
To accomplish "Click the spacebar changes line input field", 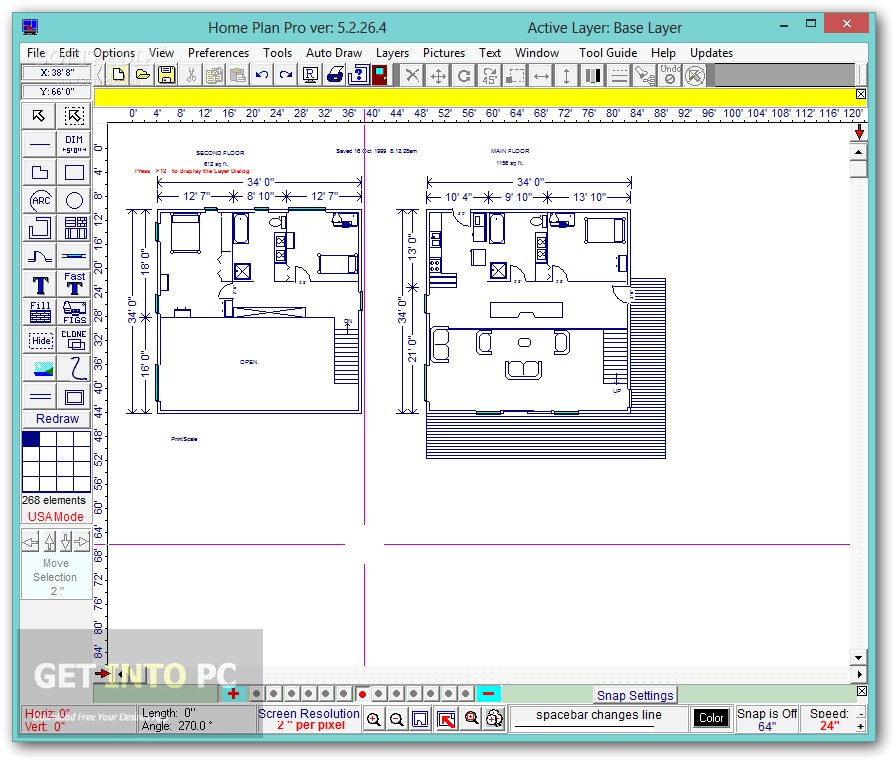I will (599, 718).
